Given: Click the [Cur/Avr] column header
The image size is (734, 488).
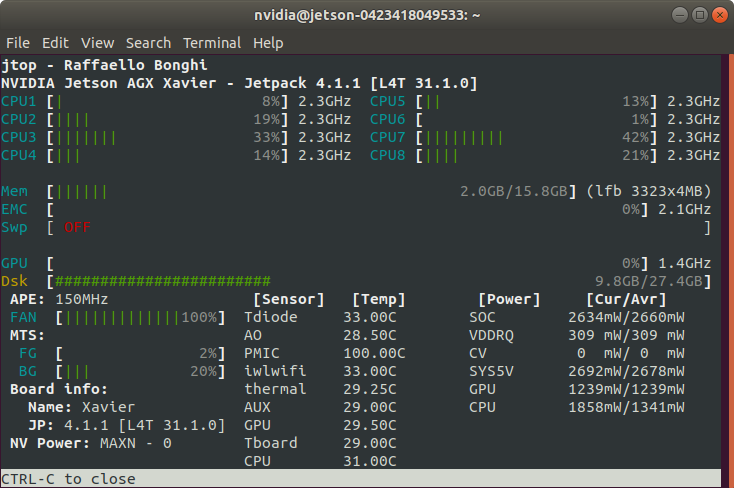Looking at the screenshot, I should [x=626, y=299].
